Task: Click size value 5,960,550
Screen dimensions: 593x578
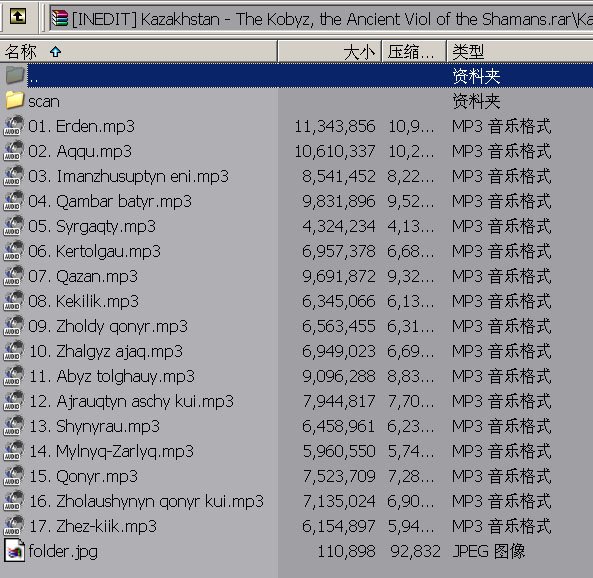Action: (338, 451)
